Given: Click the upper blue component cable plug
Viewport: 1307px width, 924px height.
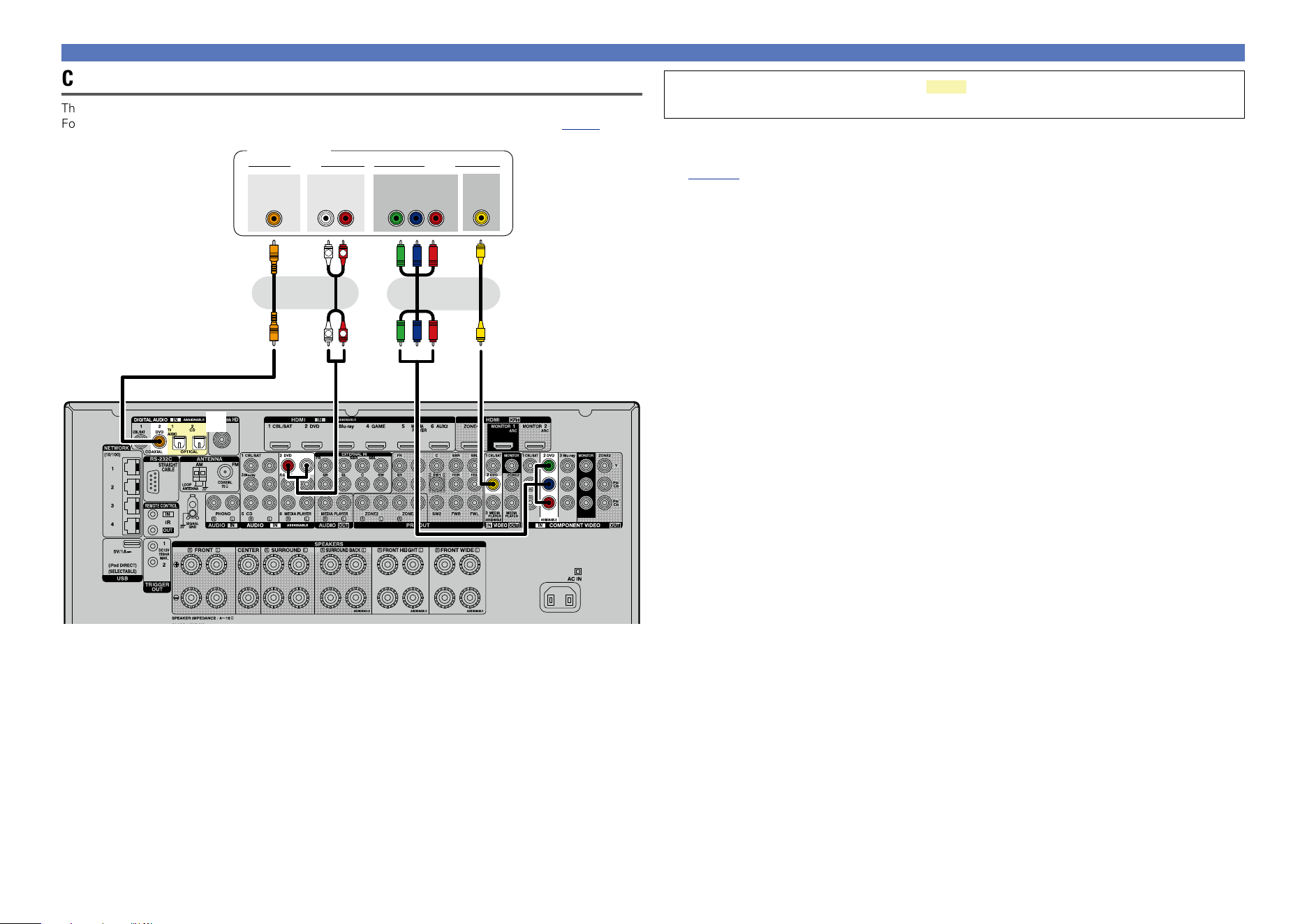Looking at the screenshot, I should pos(417,255).
